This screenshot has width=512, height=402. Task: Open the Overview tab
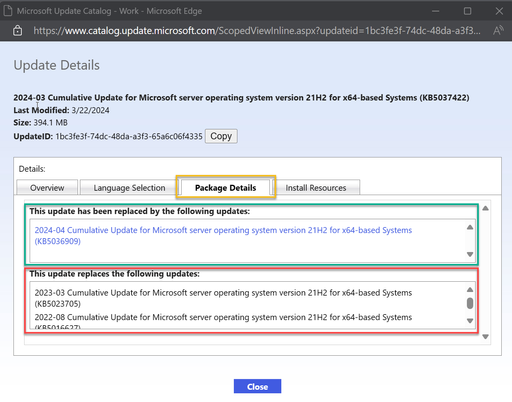tap(47, 188)
